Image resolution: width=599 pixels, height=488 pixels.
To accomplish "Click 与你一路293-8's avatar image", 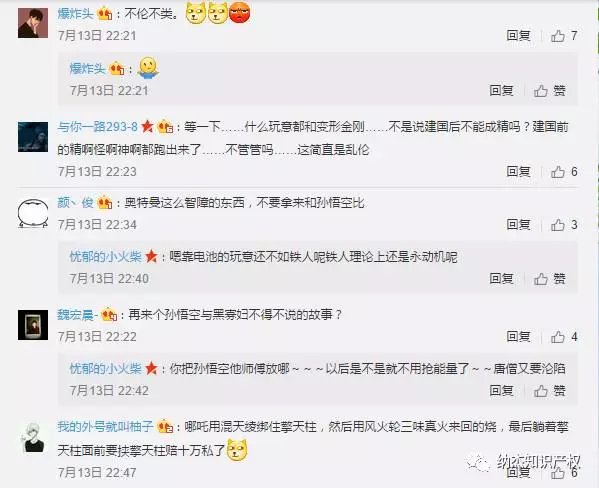I will tap(33, 137).
